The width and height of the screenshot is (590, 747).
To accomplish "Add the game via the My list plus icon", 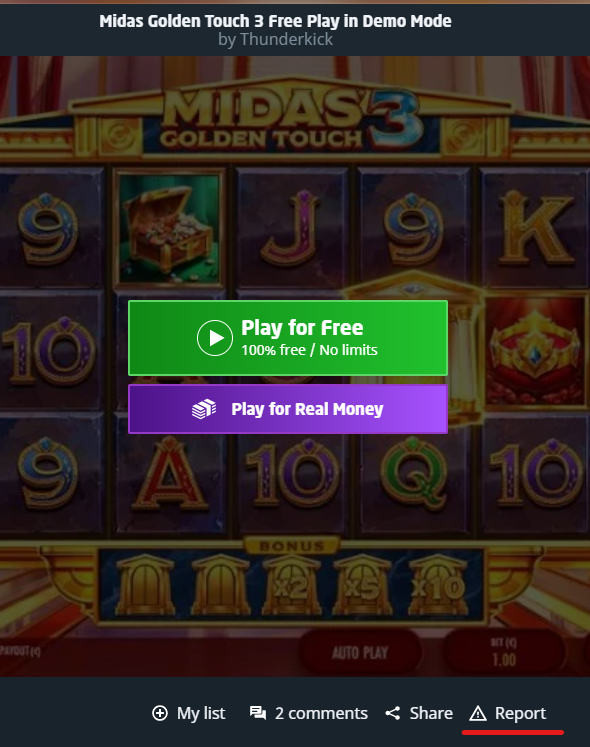I will (x=160, y=713).
